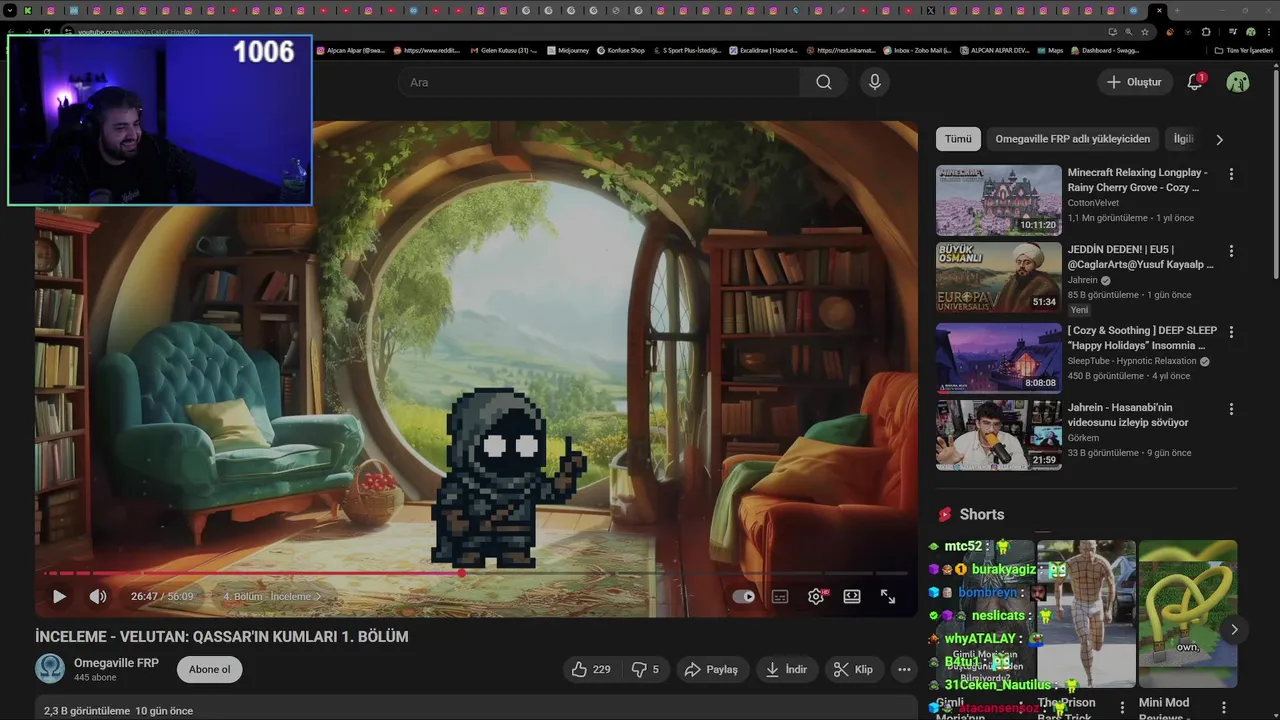Open the Inbox - Zoho Mail bookmark

tap(917, 50)
